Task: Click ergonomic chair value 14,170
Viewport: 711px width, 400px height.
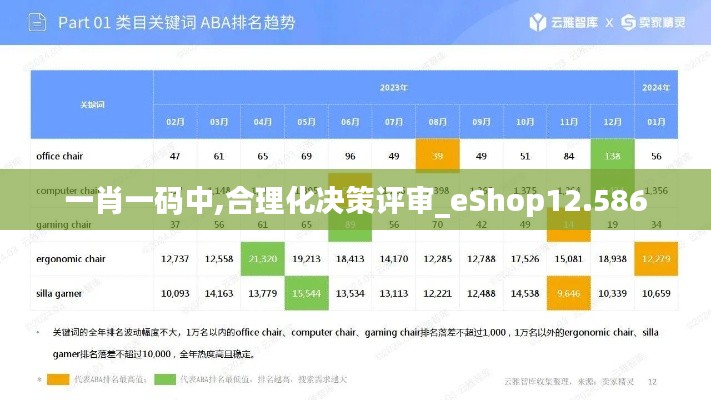Action: (394, 259)
